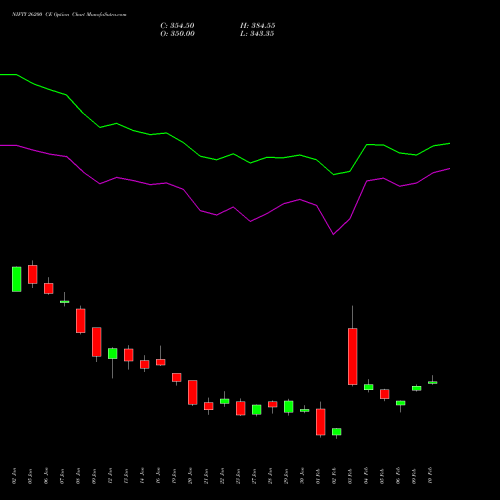Click the 27 Jan date axis label
This screenshot has width=500, height=500.
(x=254, y=476)
